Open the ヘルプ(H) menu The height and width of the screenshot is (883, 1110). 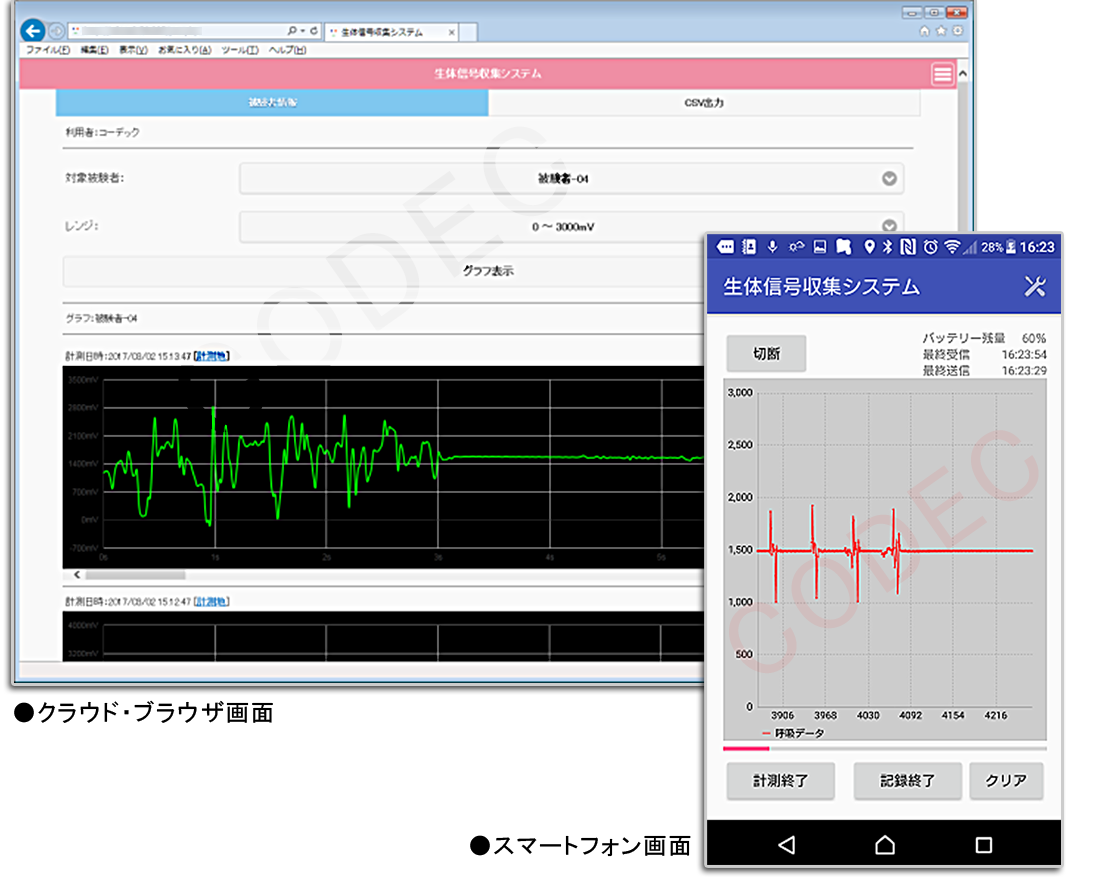pos(287,50)
